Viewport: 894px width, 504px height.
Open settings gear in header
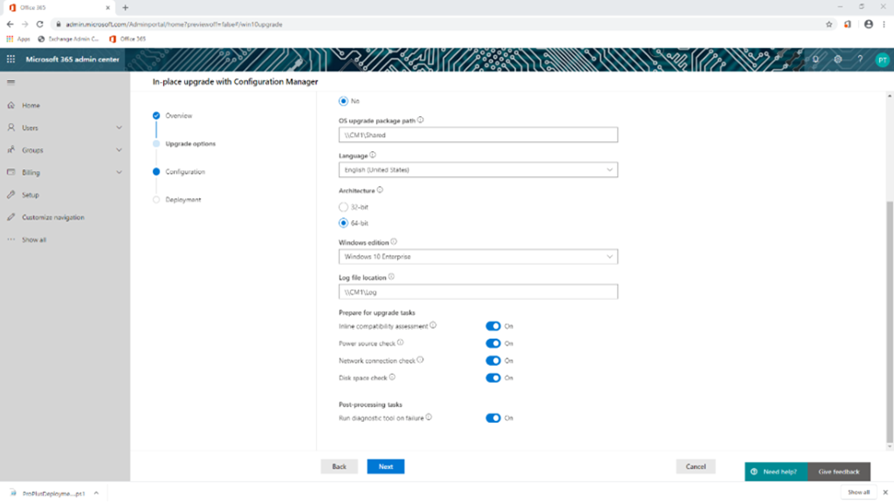pyautogui.click(x=838, y=59)
